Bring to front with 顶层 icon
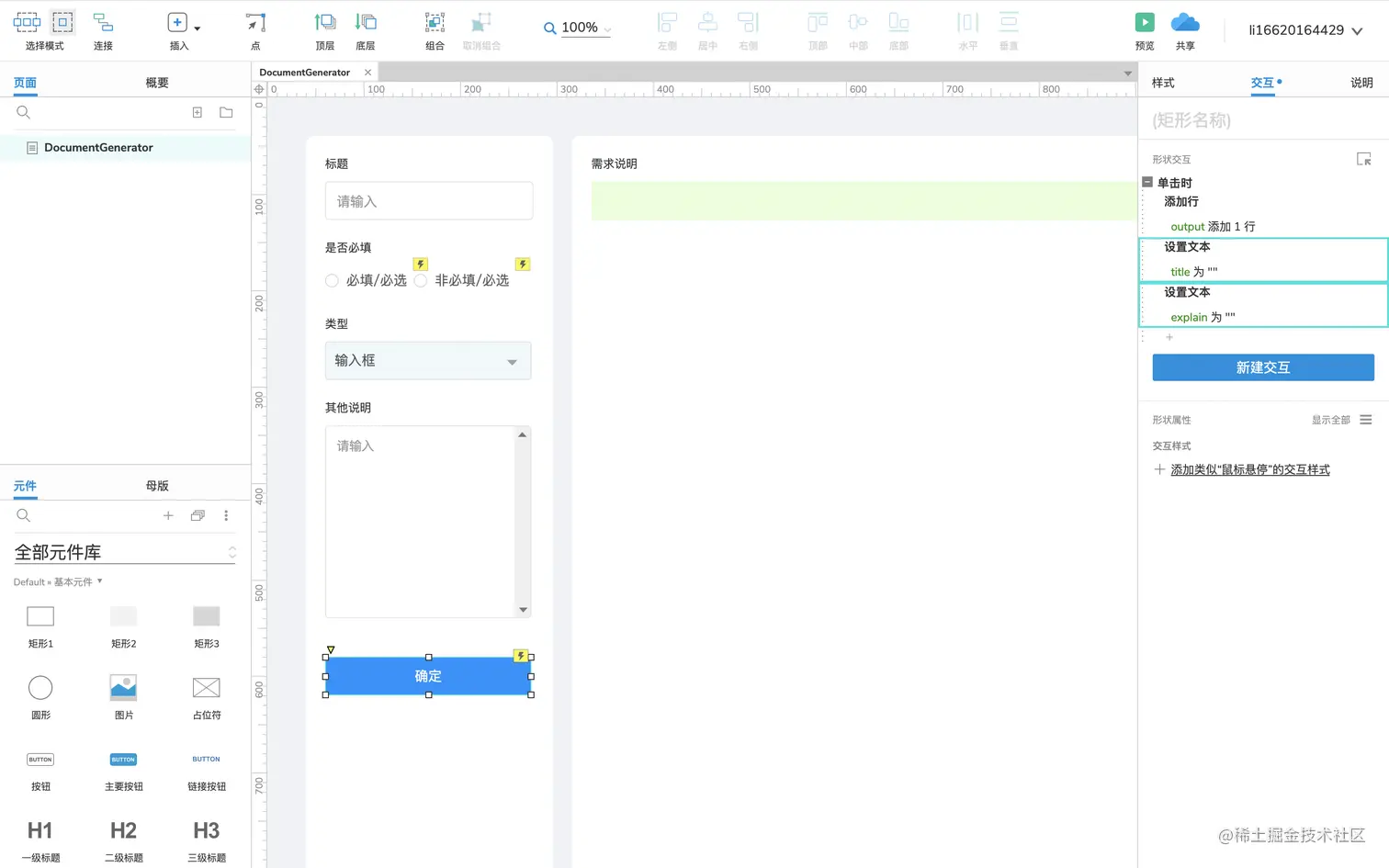This screenshot has height=868, width=1389. [x=325, y=22]
